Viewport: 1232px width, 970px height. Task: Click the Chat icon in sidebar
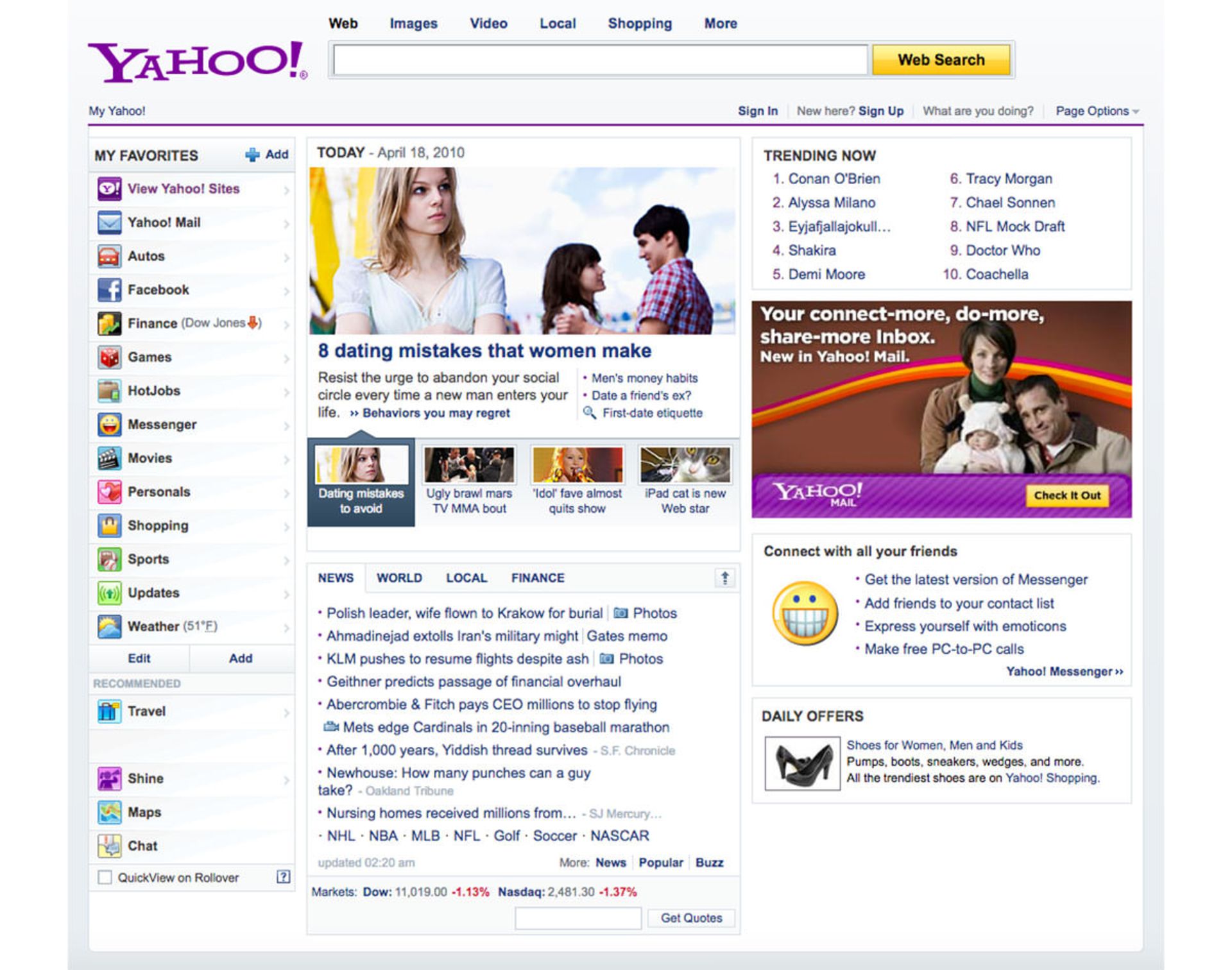tap(109, 846)
